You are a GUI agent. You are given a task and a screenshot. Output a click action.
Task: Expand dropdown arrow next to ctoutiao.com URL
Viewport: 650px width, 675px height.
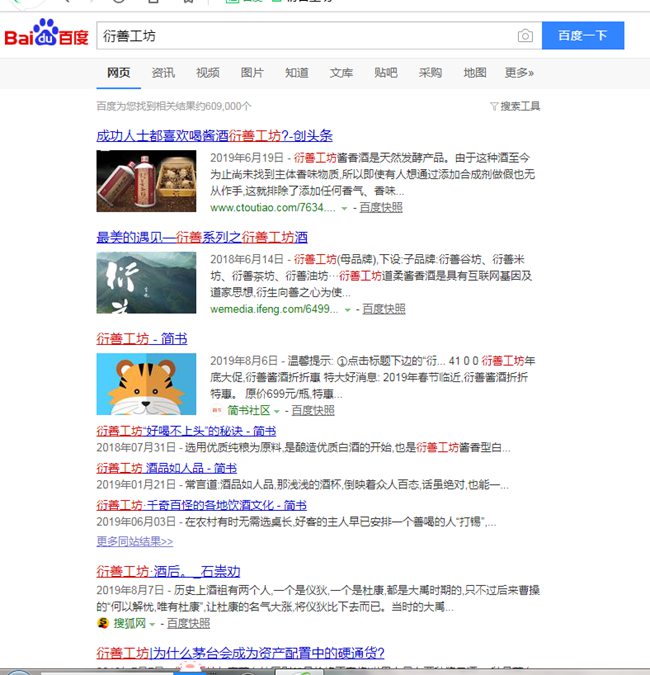(345, 208)
